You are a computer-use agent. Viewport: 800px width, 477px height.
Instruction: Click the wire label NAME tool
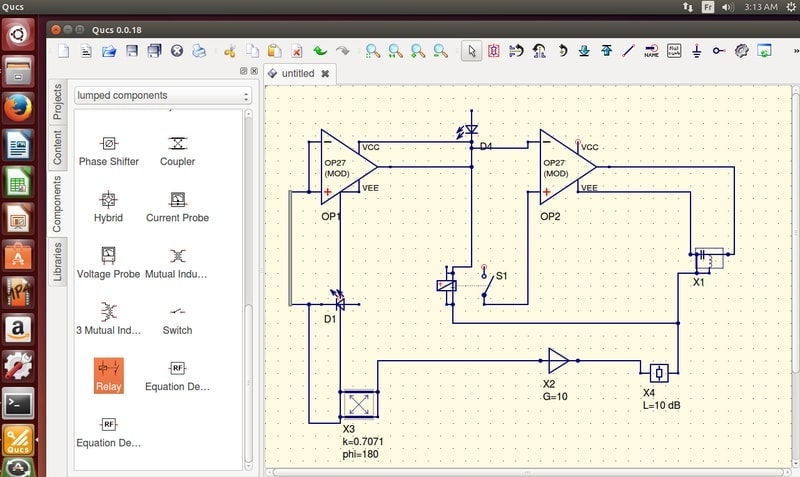point(651,51)
